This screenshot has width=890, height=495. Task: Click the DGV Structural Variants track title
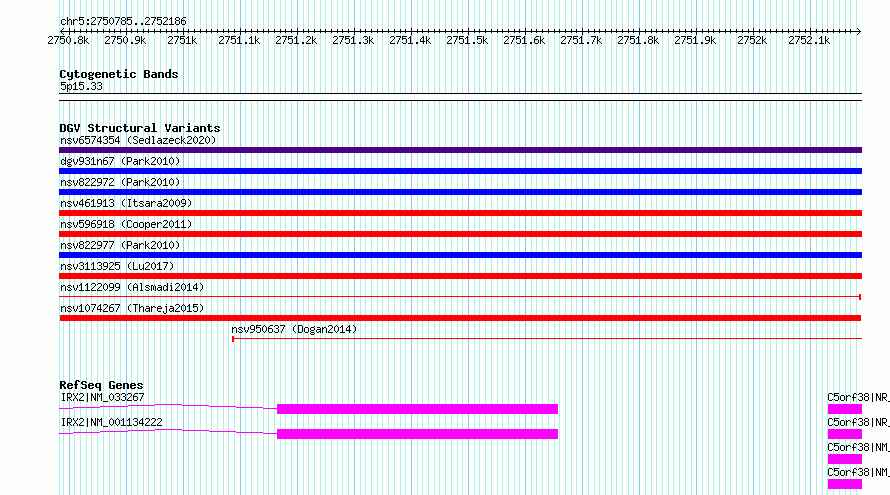coord(140,128)
